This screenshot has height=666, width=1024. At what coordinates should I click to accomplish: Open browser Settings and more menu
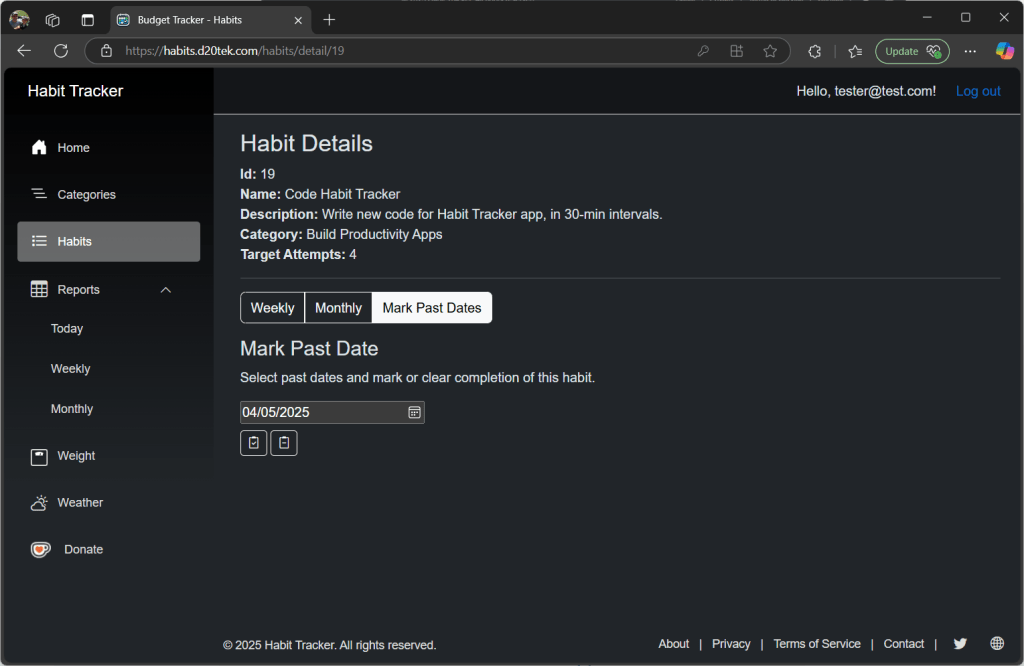coord(970,51)
